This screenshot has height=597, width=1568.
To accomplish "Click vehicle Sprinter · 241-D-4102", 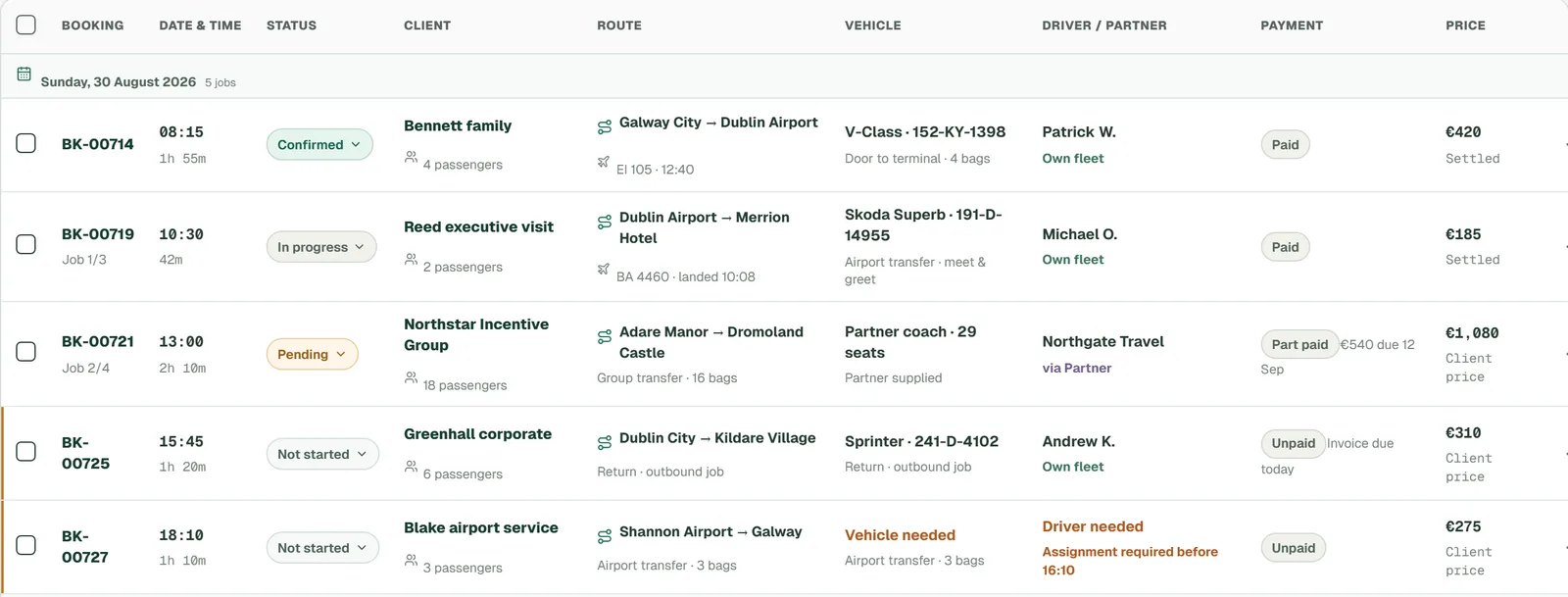I will 921,441.
